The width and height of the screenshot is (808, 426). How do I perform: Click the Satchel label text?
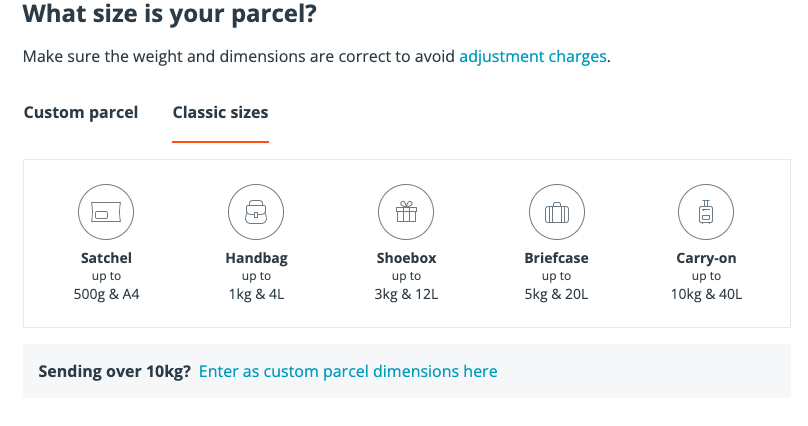click(x=106, y=258)
